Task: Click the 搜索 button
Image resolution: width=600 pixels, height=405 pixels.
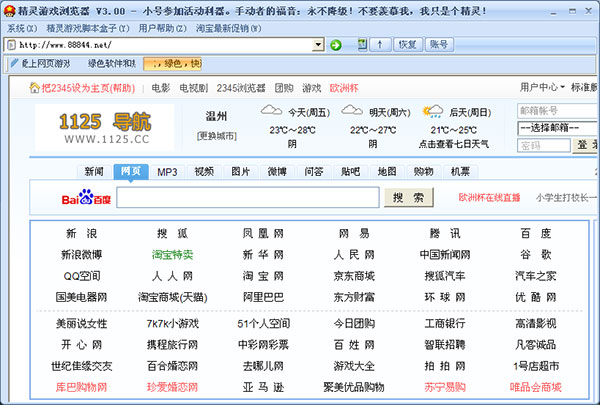Action: coord(408,197)
